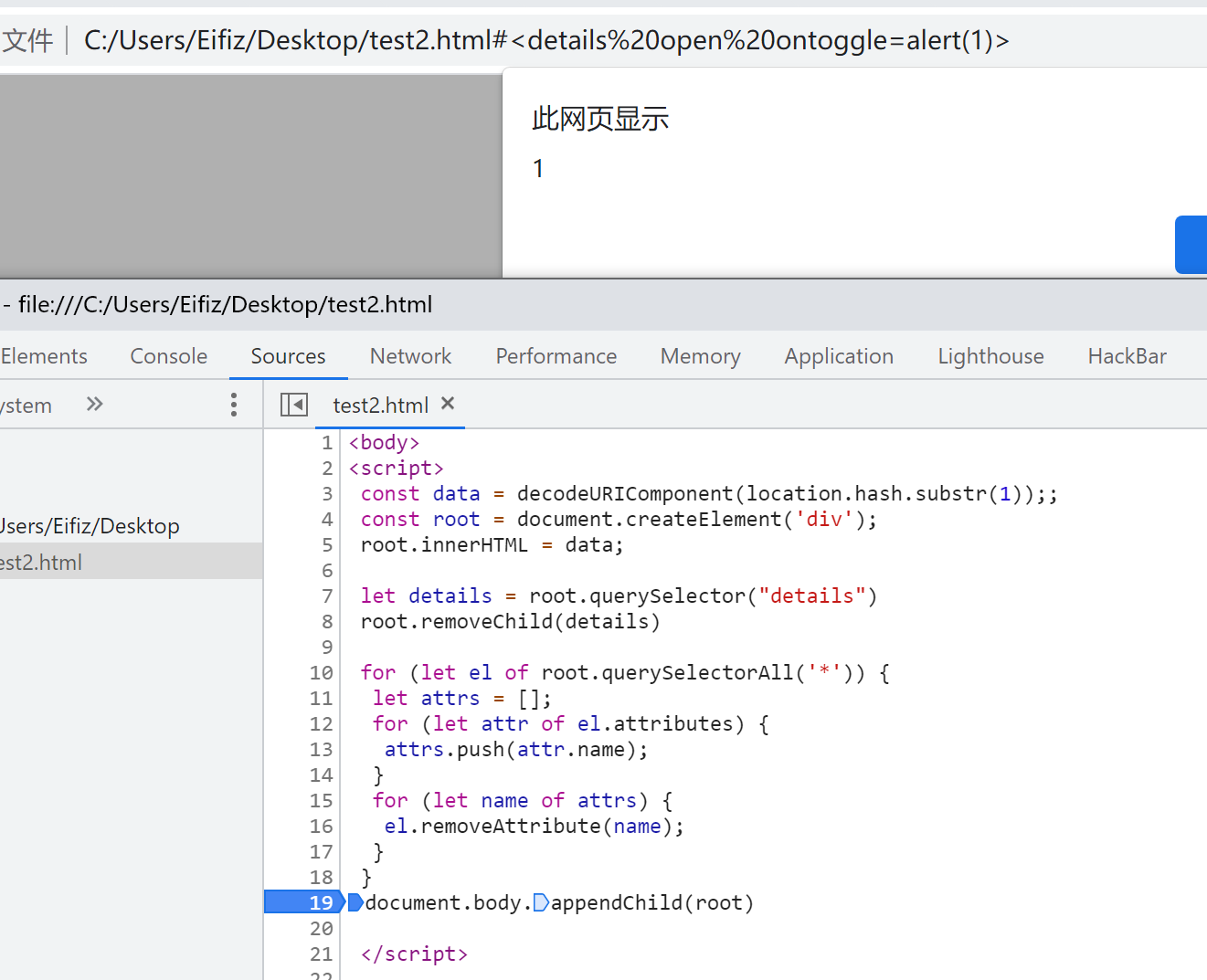Open the Lighthouse tab

coord(990,356)
